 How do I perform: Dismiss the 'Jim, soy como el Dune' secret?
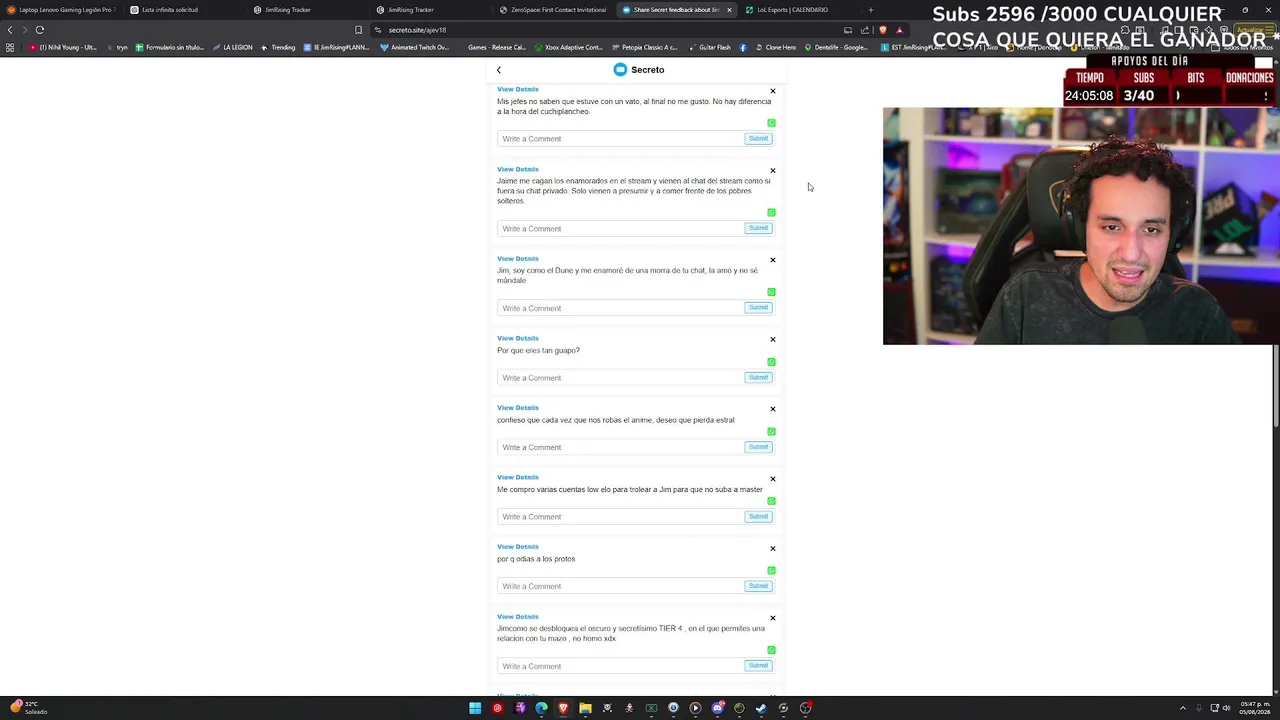point(772,260)
